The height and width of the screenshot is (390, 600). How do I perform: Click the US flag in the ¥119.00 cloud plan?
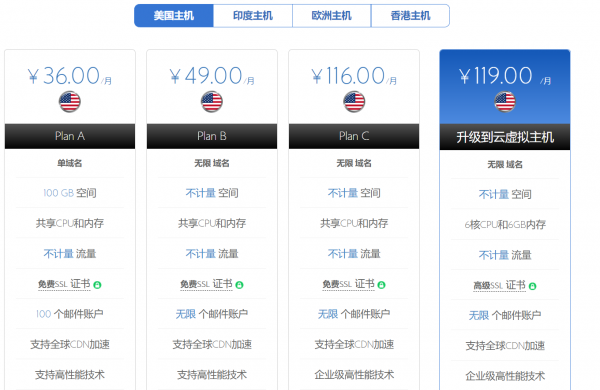tap(505, 102)
